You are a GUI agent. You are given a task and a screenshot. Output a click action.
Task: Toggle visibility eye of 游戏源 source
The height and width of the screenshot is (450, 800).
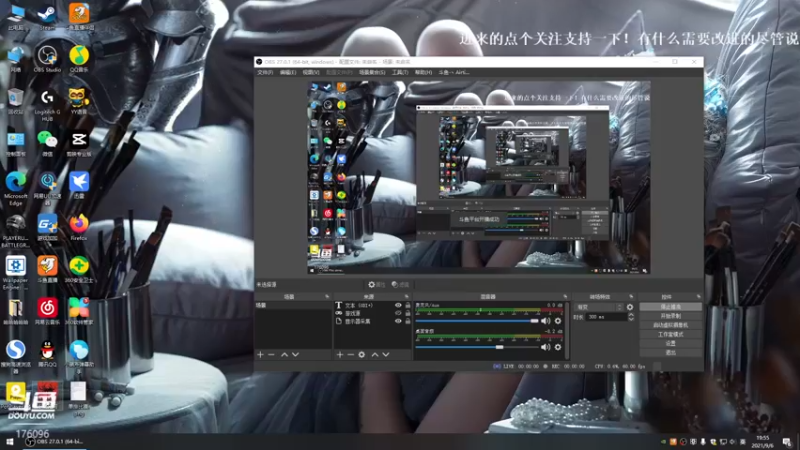pyautogui.click(x=398, y=313)
